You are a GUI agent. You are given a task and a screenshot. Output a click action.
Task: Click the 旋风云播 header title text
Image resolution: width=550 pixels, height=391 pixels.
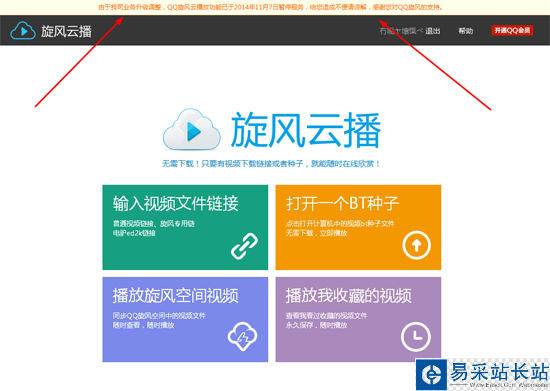point(66,31)
